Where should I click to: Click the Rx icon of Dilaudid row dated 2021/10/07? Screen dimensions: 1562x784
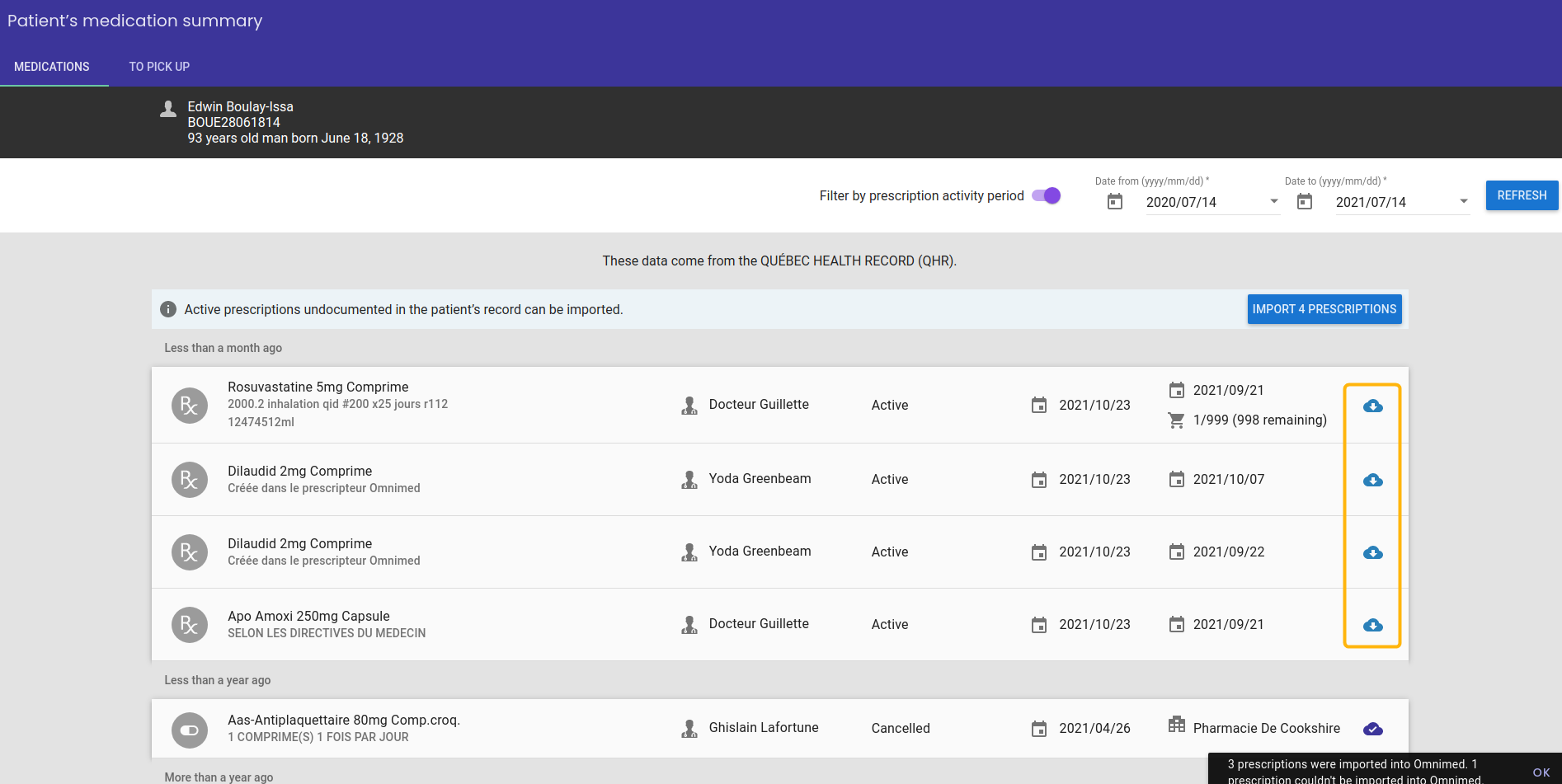pyautogui.click(x=189, y=480)
